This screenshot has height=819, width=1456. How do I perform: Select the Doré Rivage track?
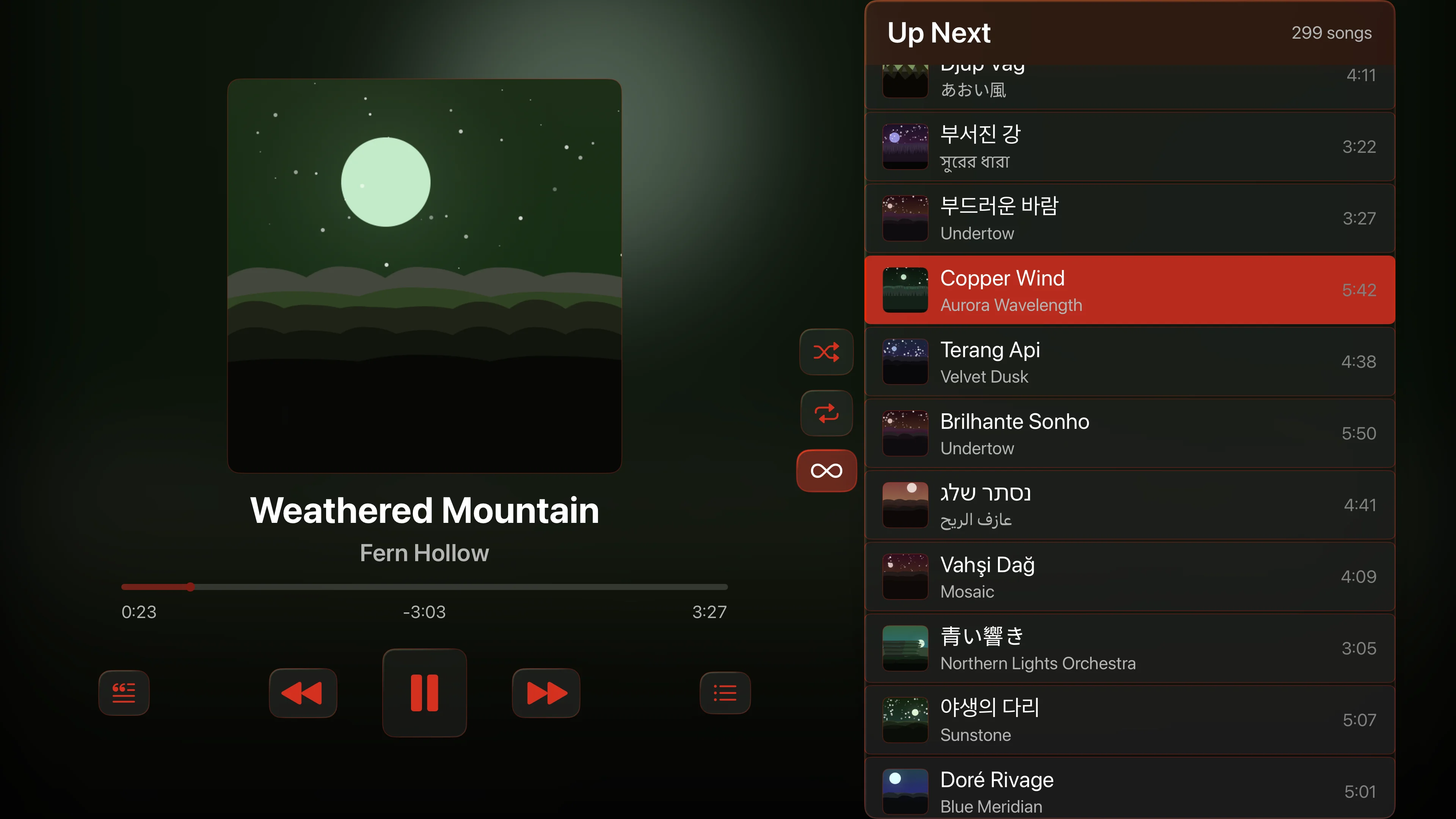coord(1130,789)
